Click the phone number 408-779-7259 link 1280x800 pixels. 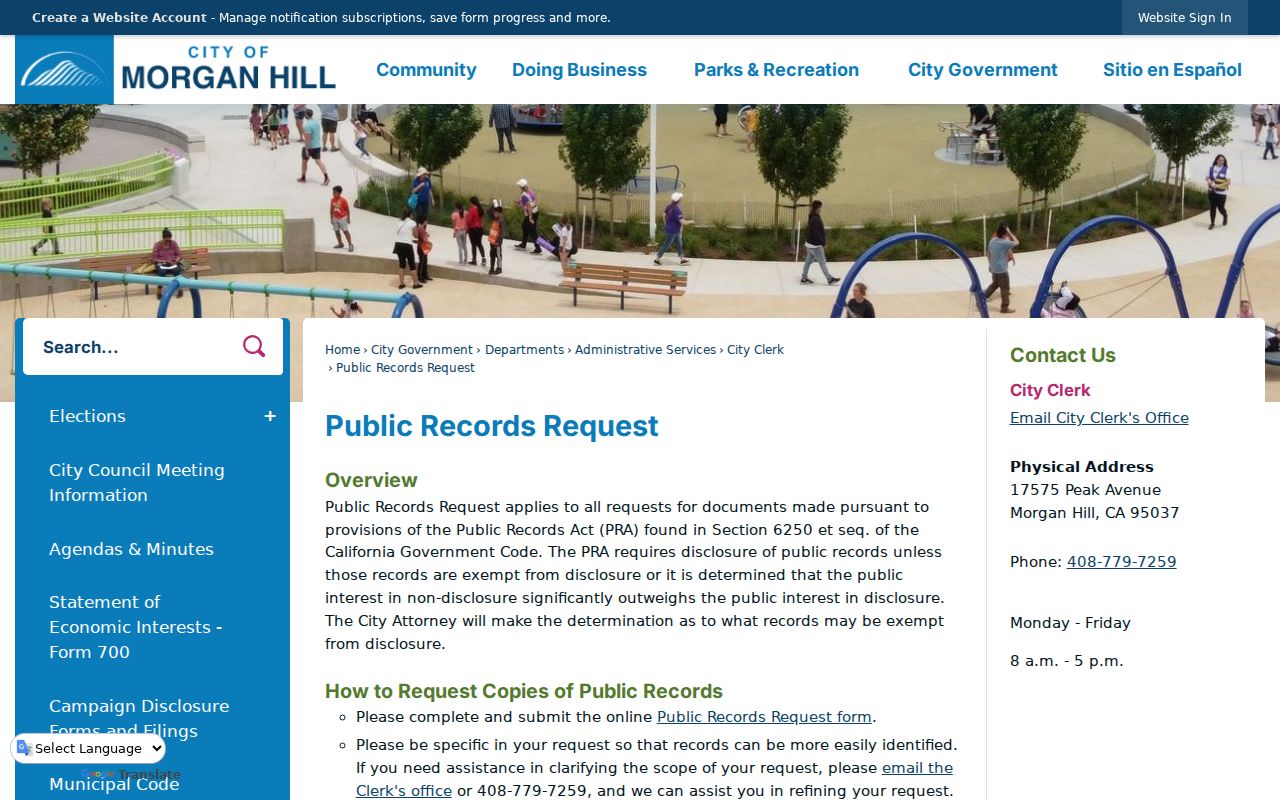1121,562
